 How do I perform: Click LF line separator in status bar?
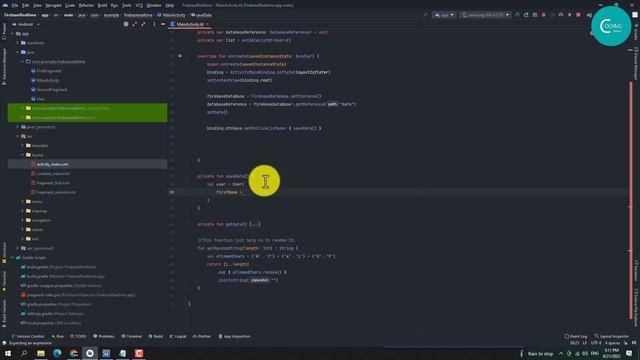tap(585, 343)
